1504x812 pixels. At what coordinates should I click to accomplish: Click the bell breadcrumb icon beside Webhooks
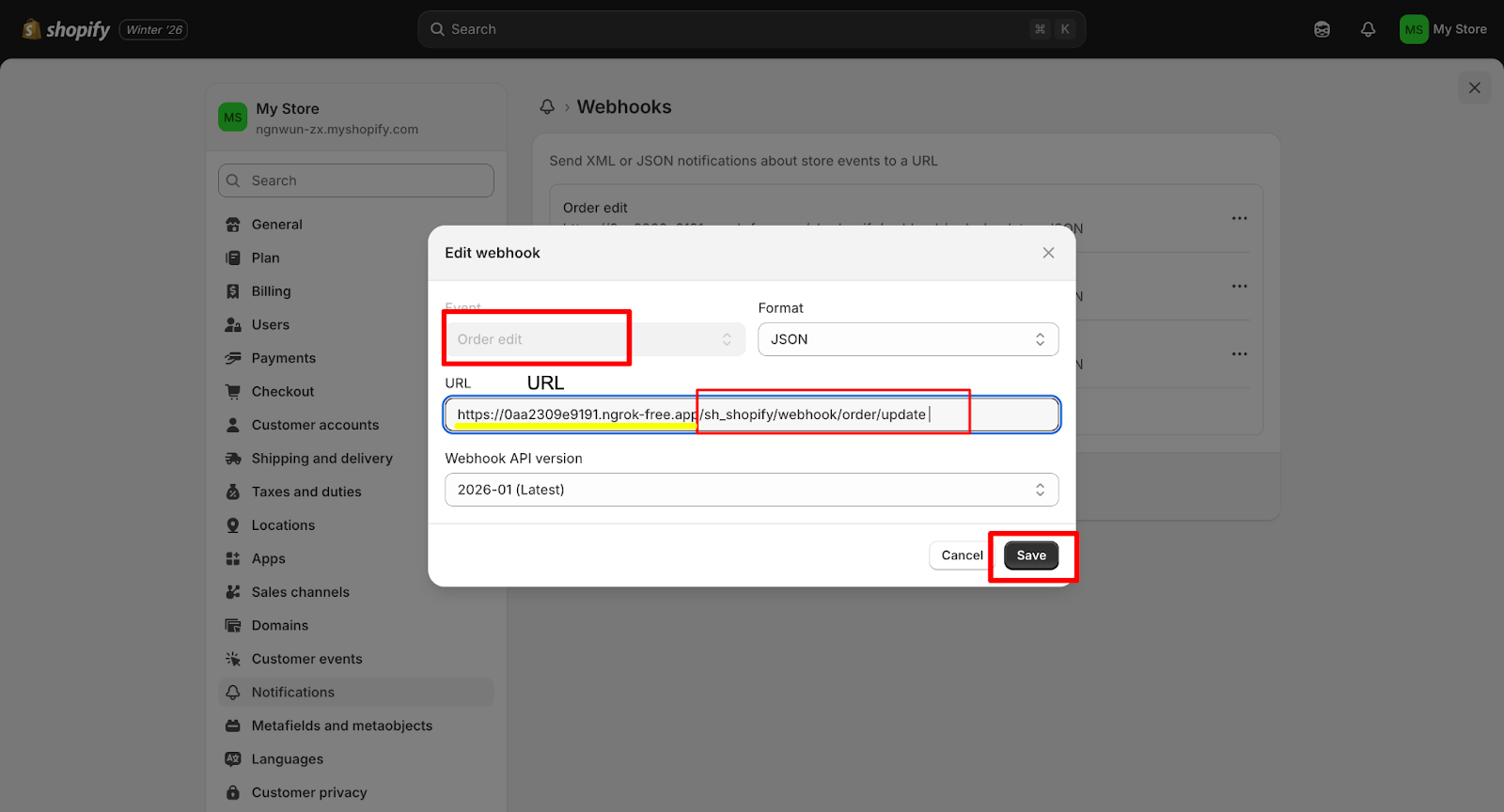coord(547,107)
